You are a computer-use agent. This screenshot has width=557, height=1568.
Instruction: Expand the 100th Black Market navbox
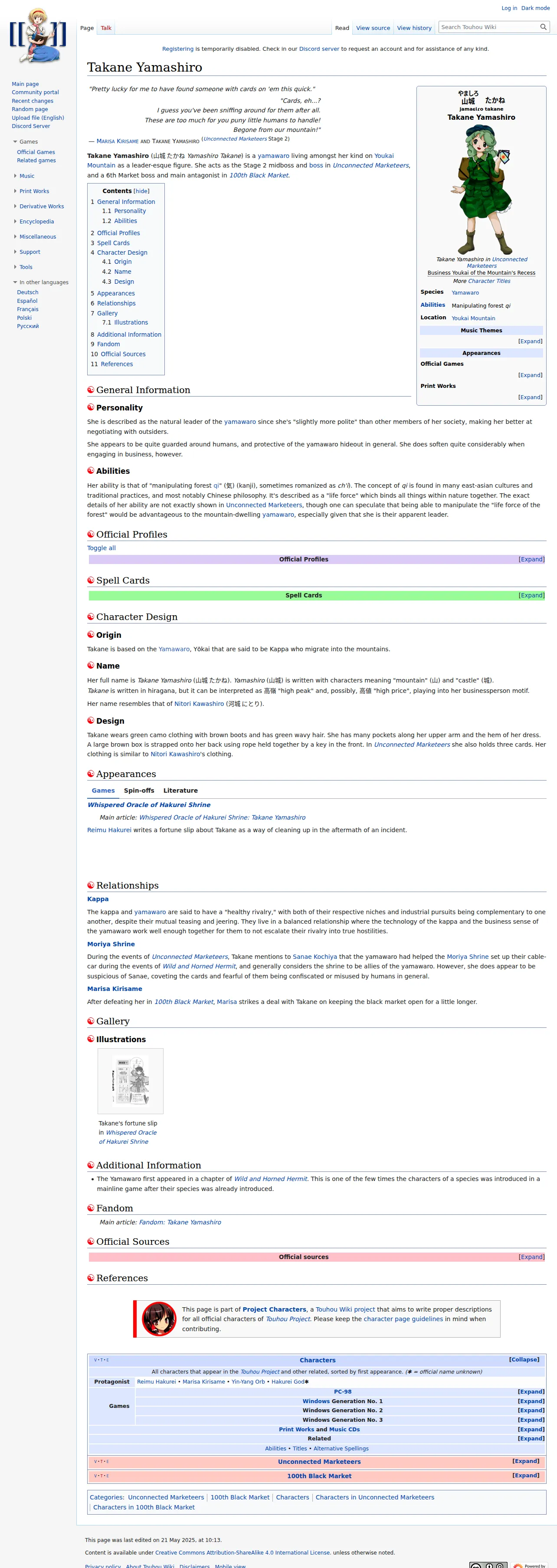pos(525,1476)
